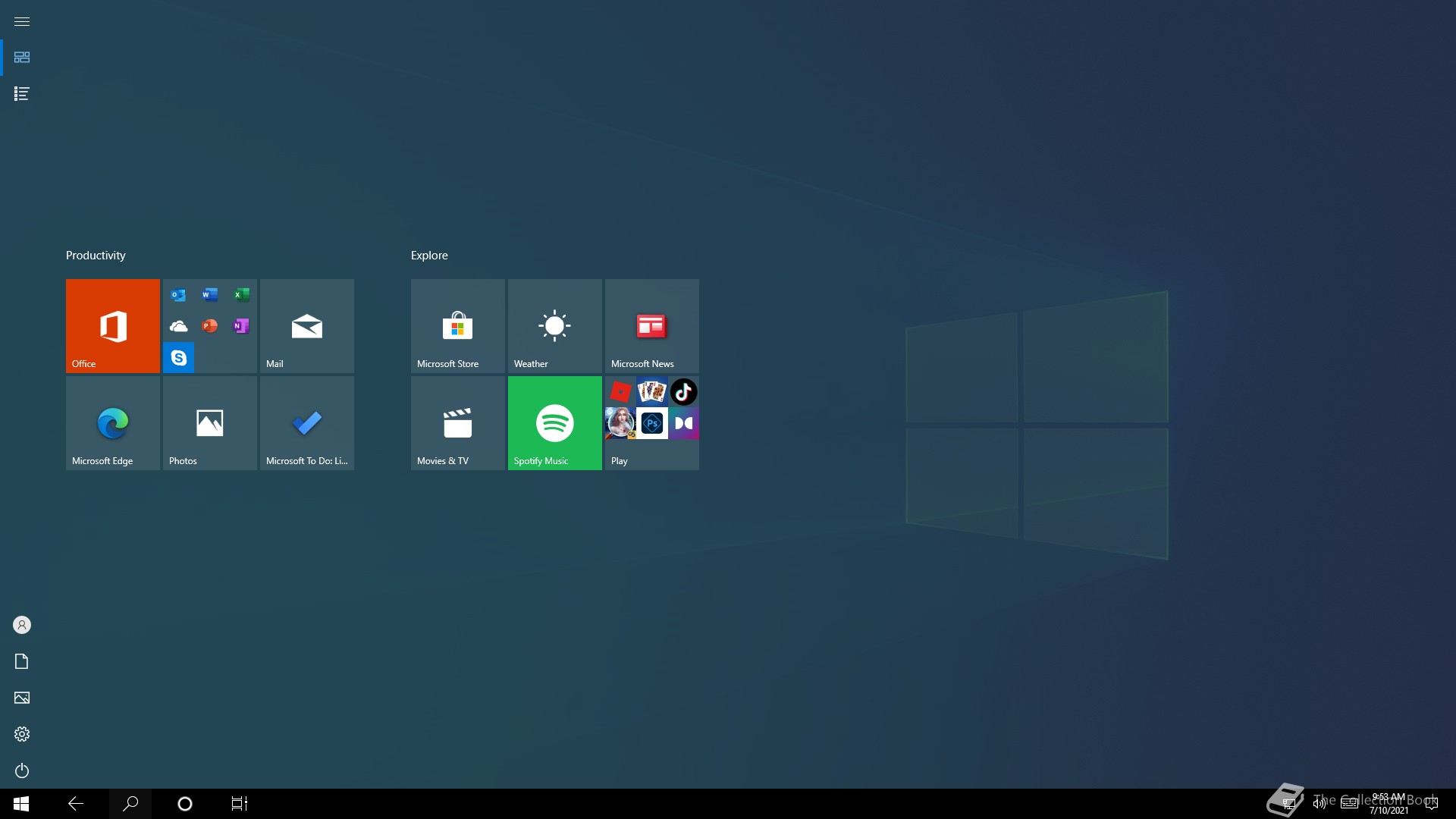Open Cortana from the taskbar
This screenshot has width=1456, height=819.
click(x=185, y=804)
